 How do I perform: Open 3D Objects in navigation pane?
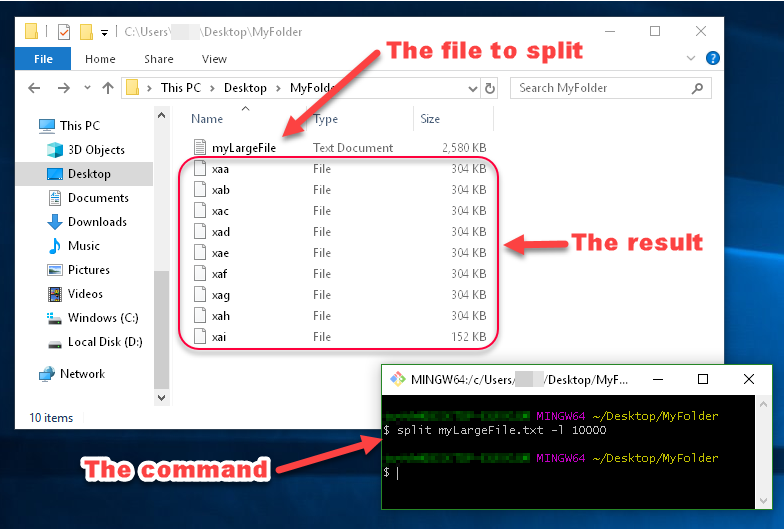point(86,150)
